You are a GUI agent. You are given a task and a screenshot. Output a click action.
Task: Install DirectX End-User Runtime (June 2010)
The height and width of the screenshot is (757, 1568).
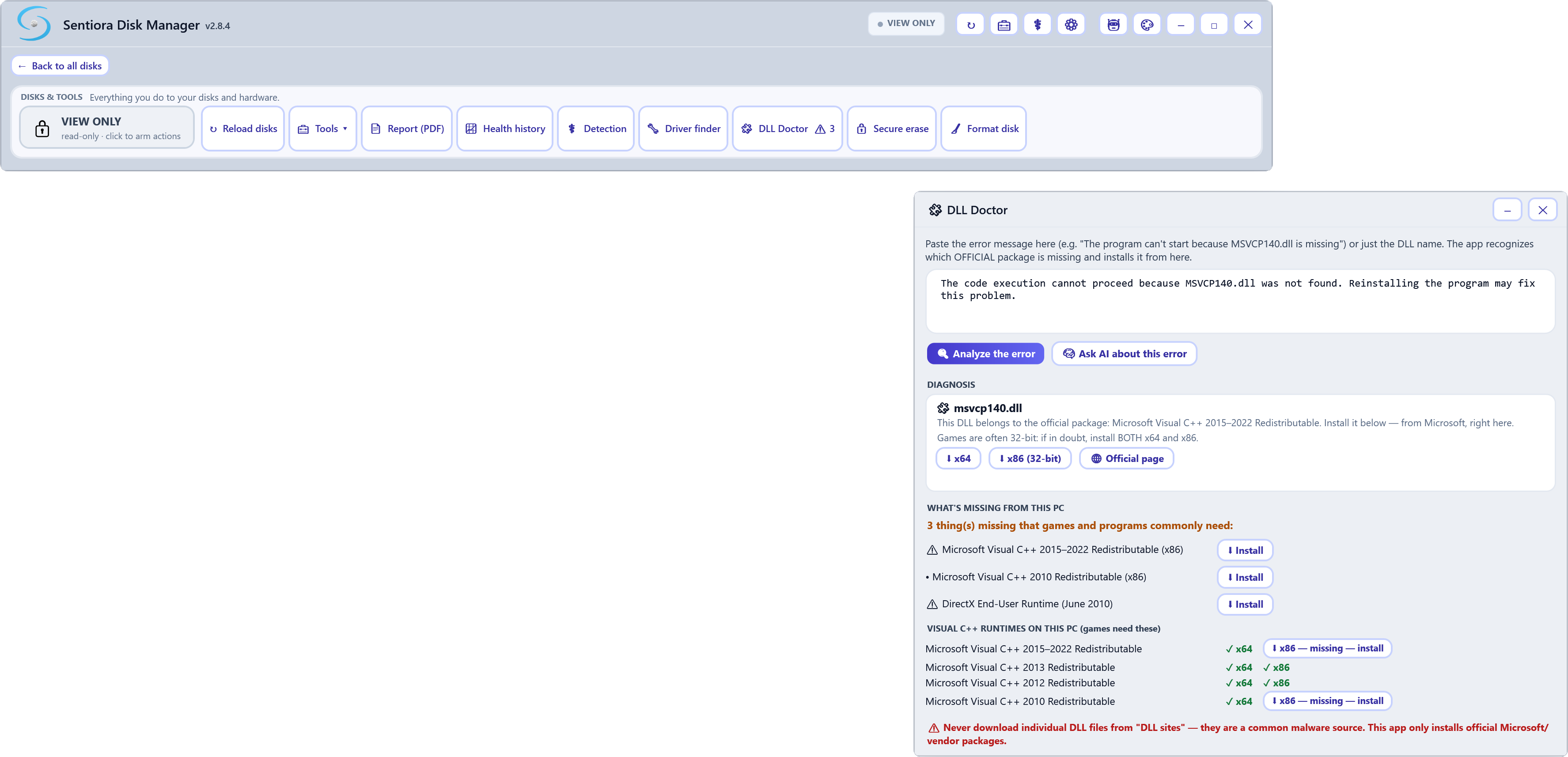[1245, 604]
